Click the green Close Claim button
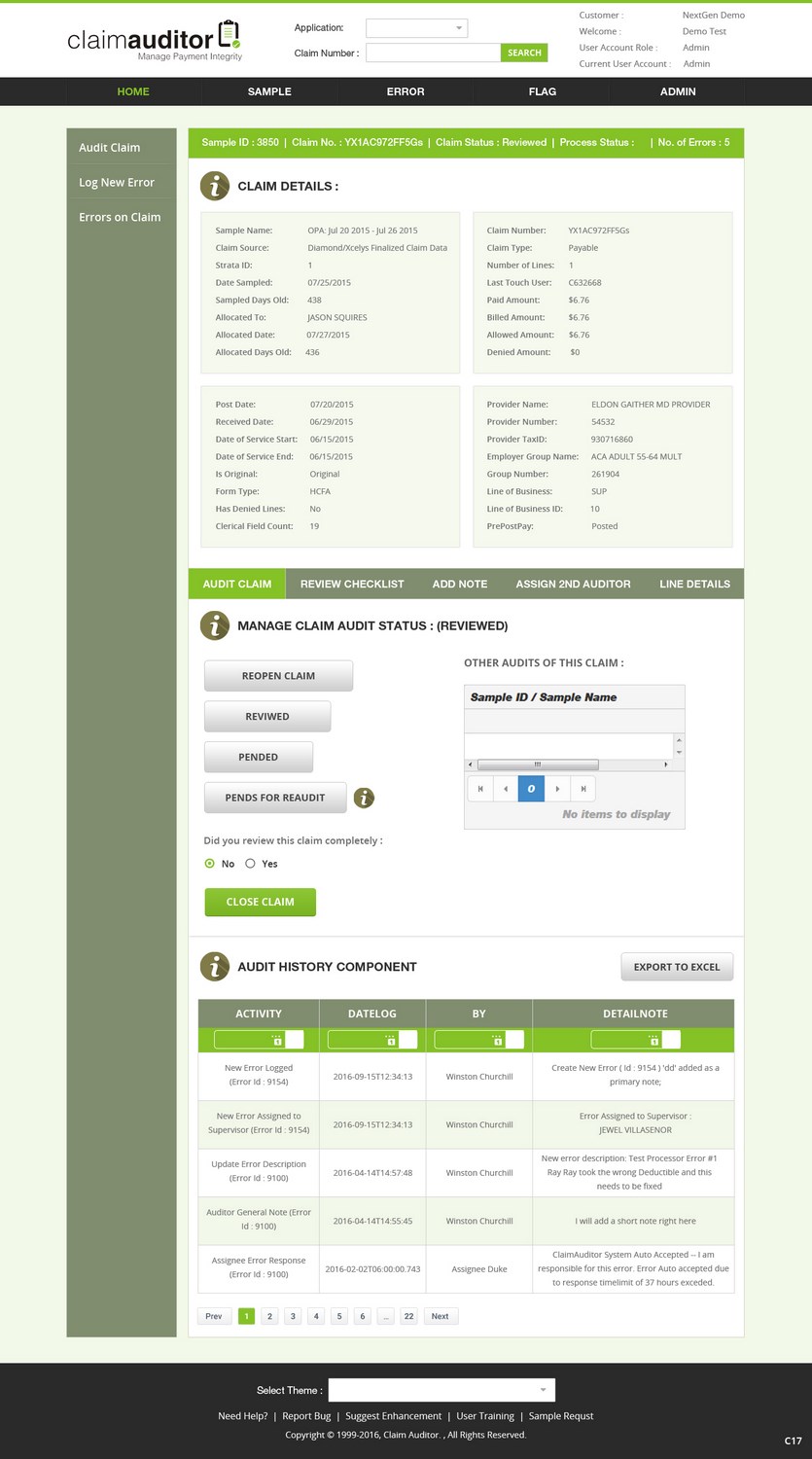The height and width of the screenshot is (1459, 812). coord(260,902)
